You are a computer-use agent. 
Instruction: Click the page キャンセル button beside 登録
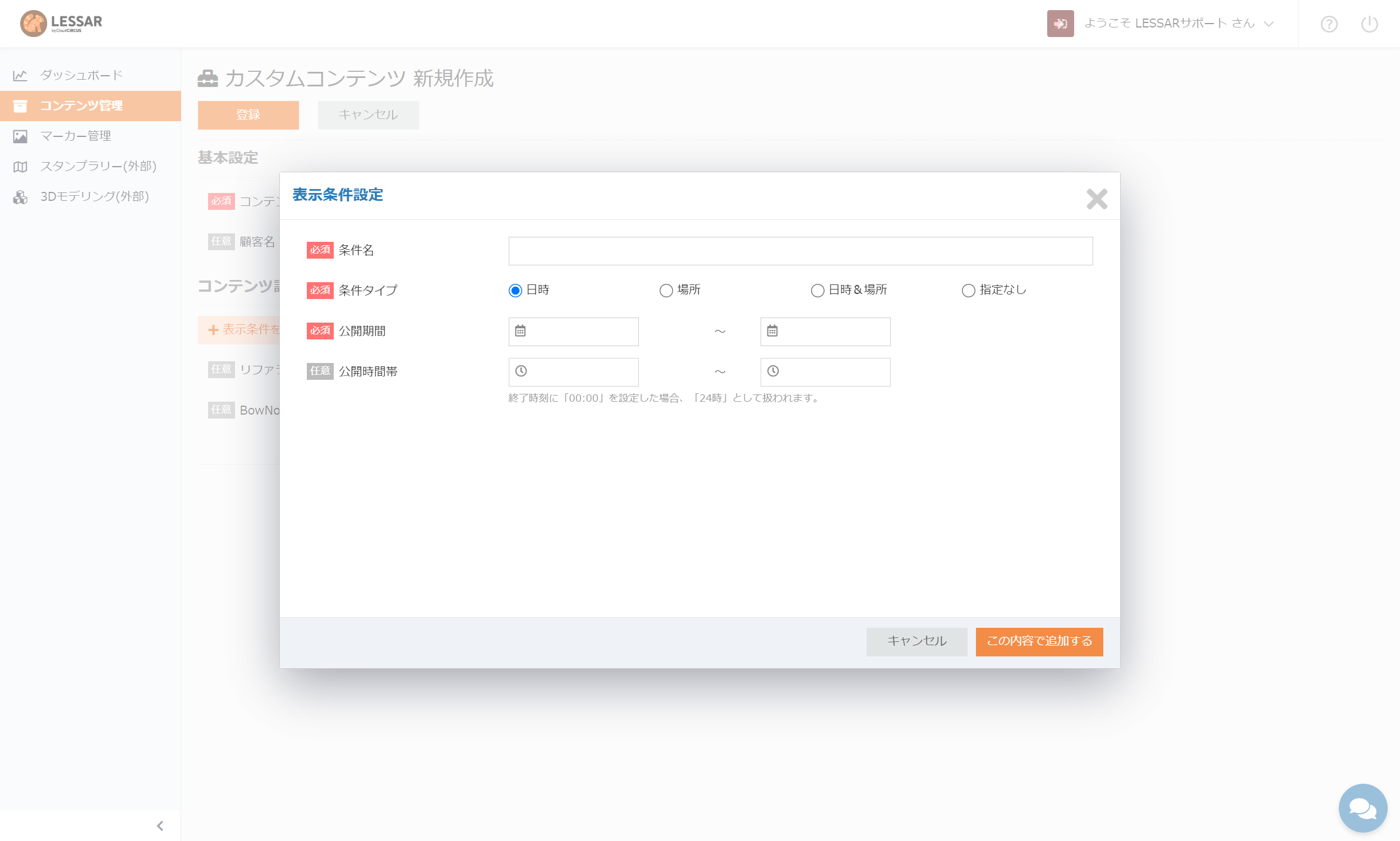tap(369, 115)
